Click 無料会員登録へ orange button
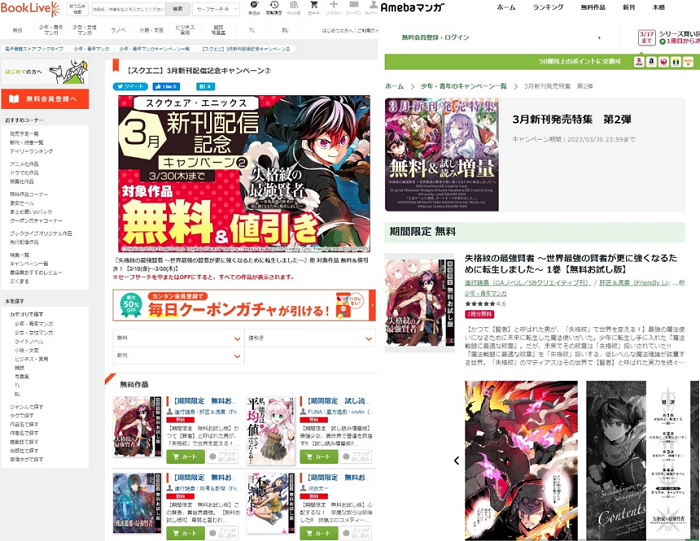The height and width of the screenshot is (541, 700). [x=45, y=99]
